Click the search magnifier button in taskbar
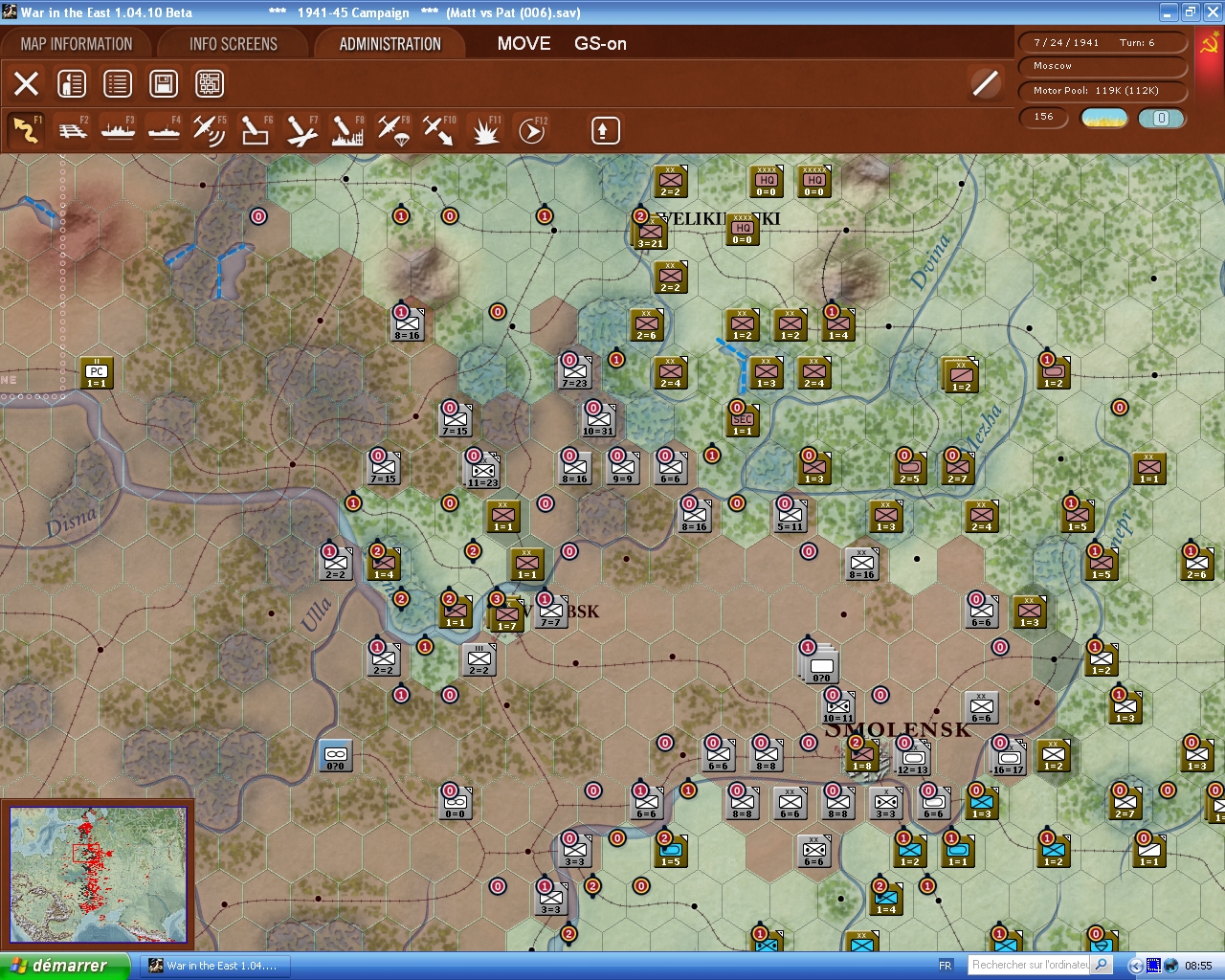 1102,965
